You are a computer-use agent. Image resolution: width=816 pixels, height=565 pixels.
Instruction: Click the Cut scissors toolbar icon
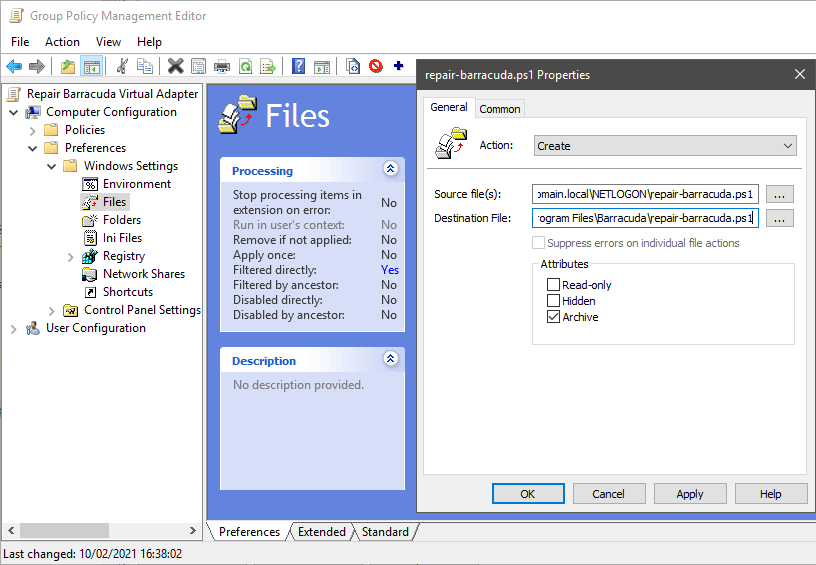pos(122,66)
